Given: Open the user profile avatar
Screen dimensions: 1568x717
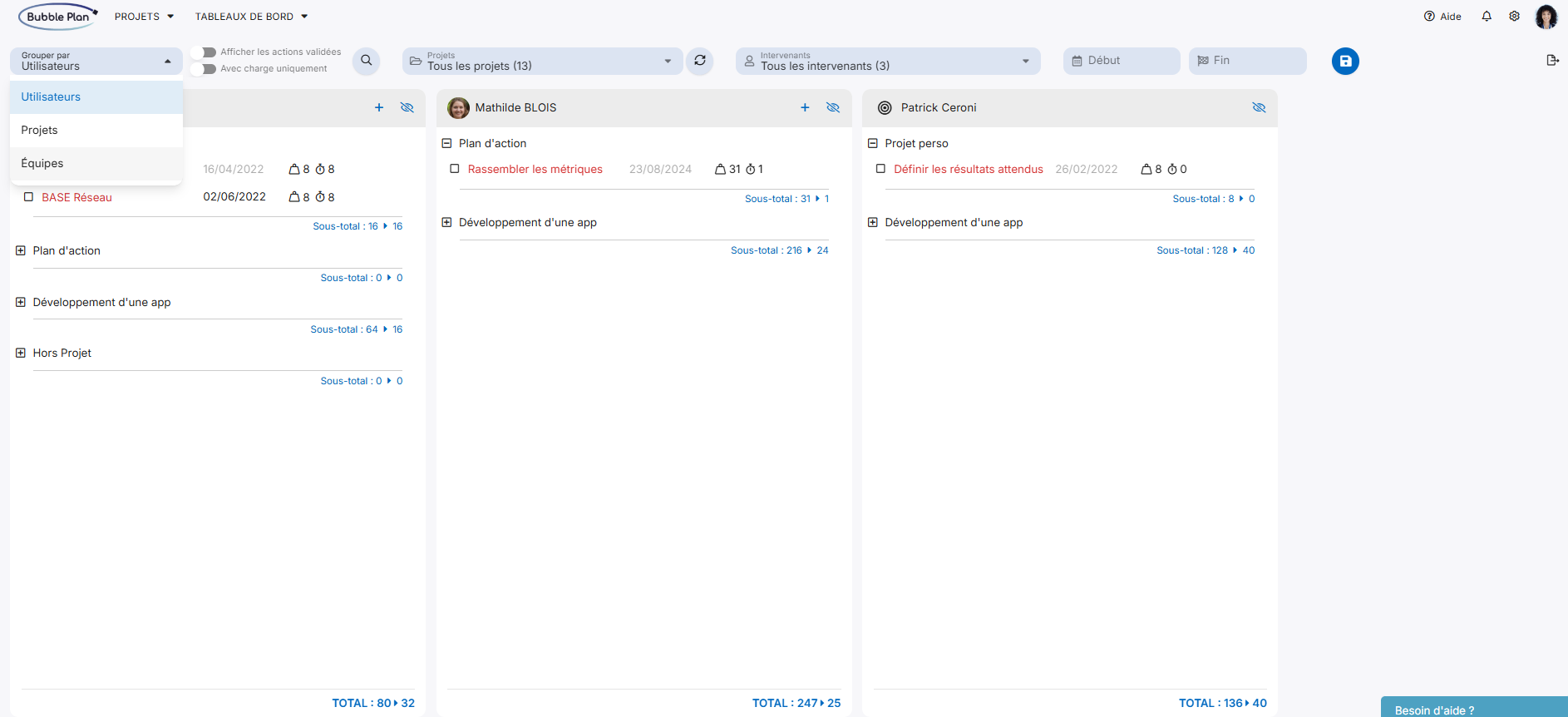Looking at the screenshot, I should 1546,17.
